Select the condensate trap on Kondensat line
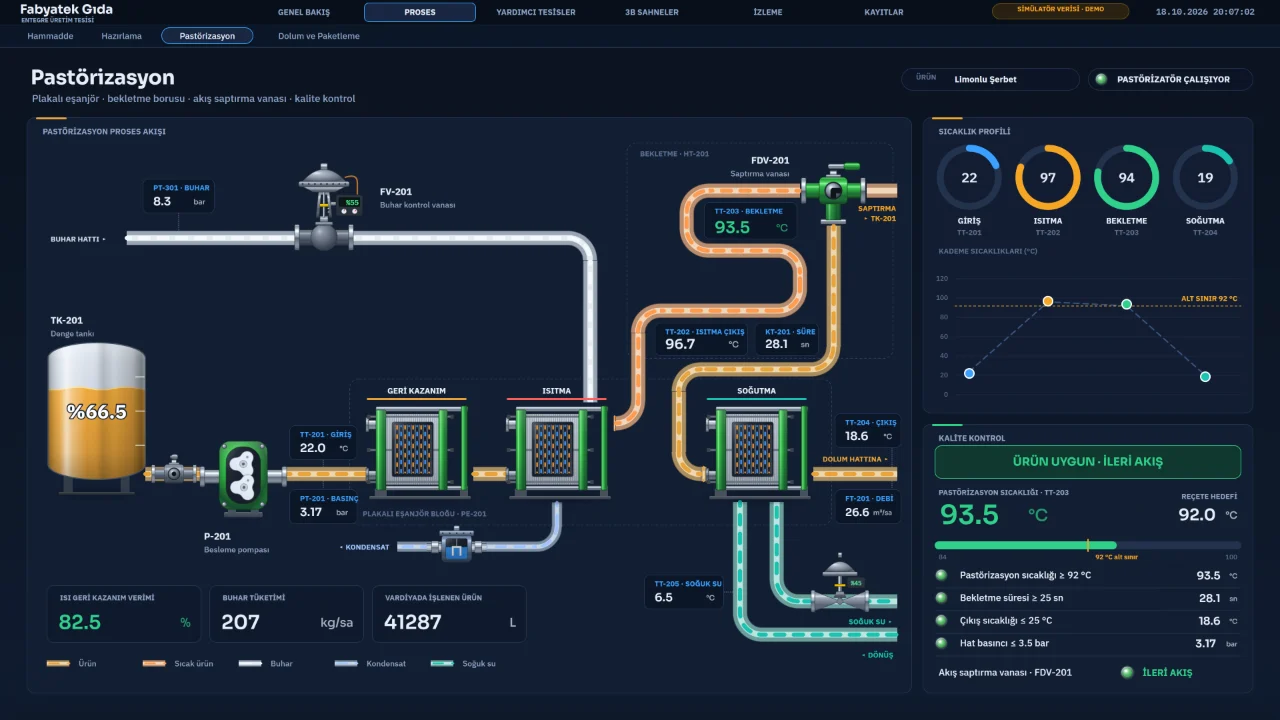This screenshot has height=720, width=1280. click(455, 546)
